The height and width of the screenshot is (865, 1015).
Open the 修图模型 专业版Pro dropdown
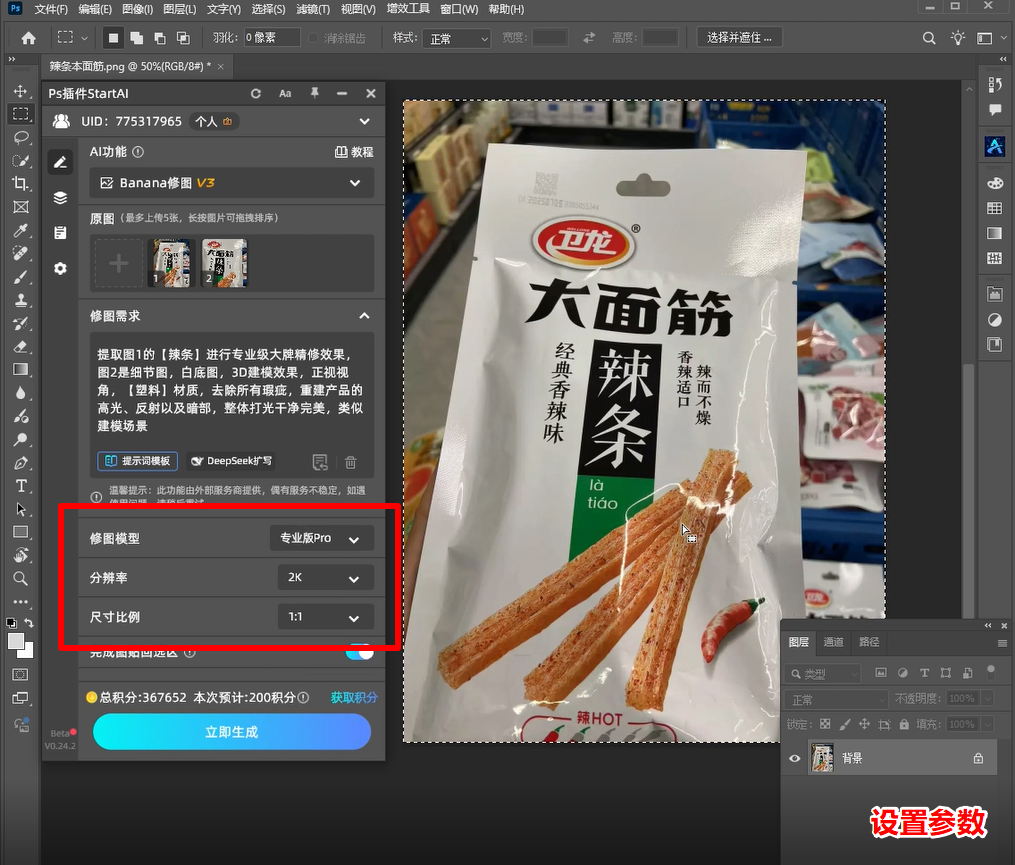(x=322, y=538)
